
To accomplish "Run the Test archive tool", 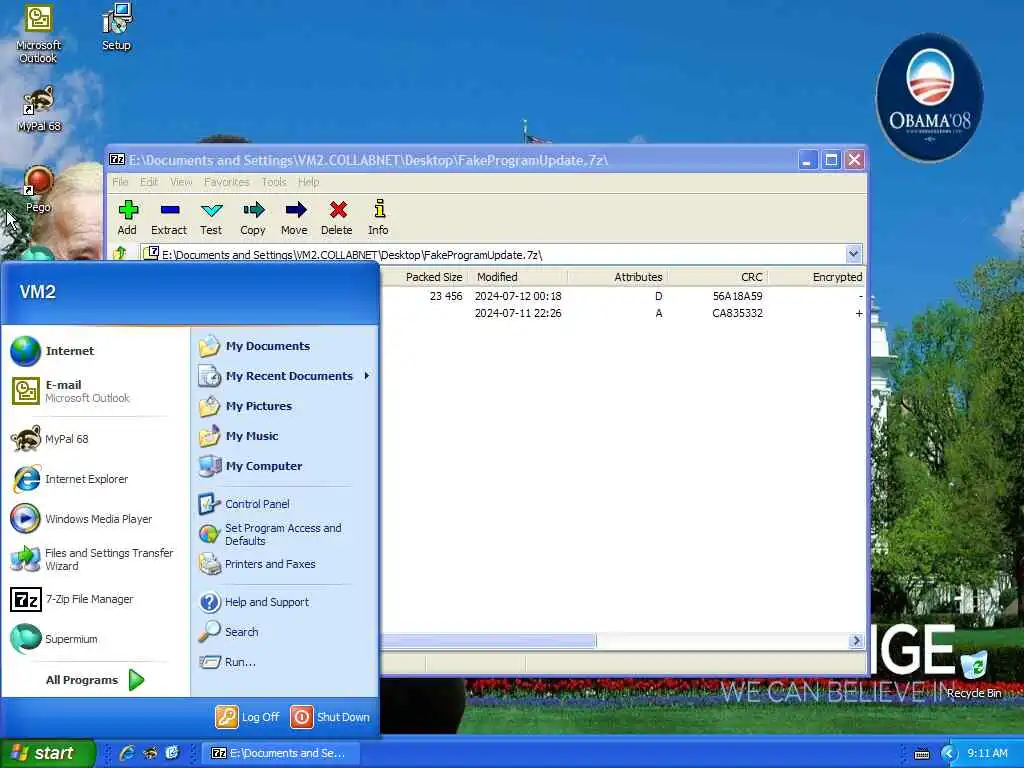I will click(211, 217).
